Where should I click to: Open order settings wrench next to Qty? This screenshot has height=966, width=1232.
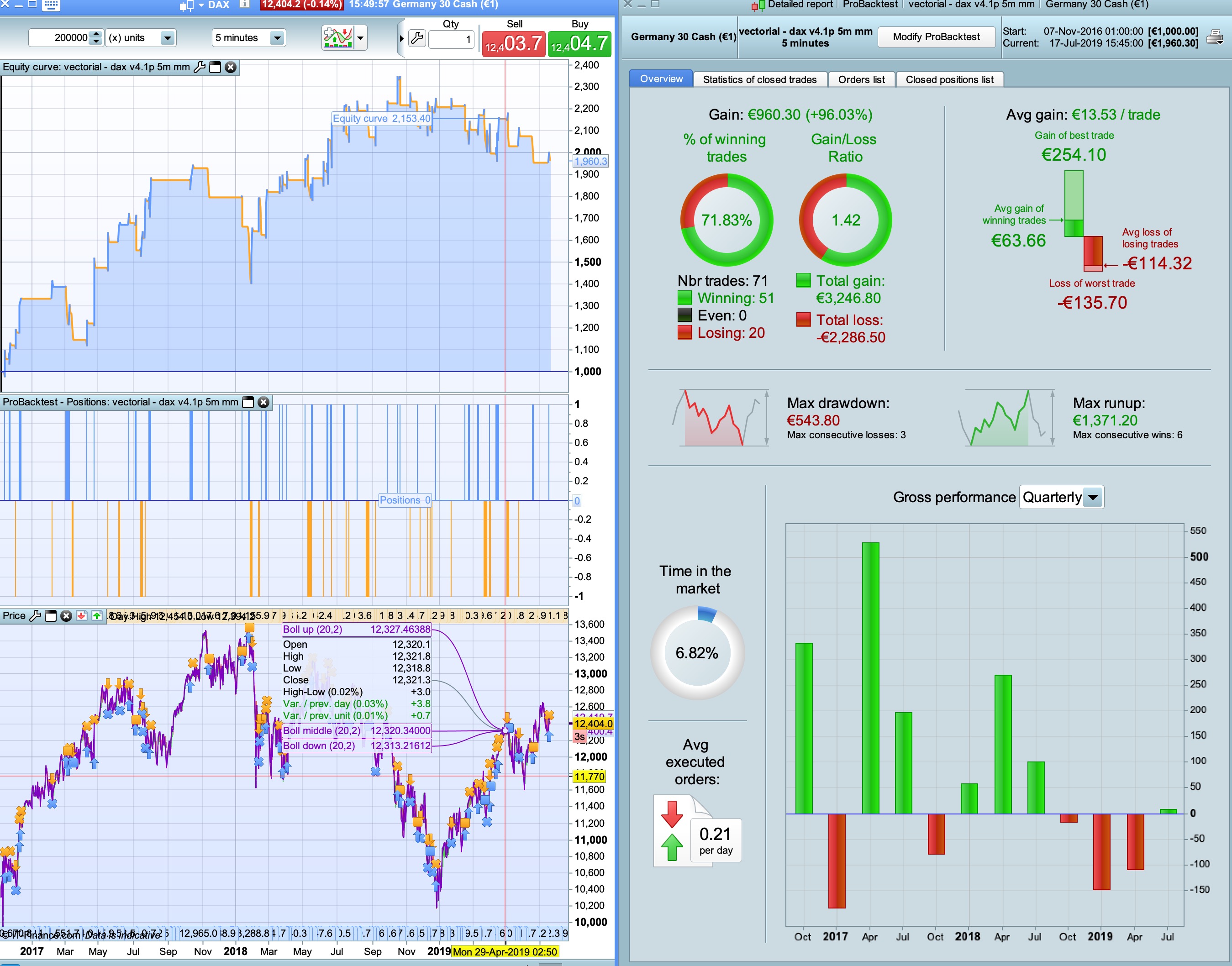[417, 38]
